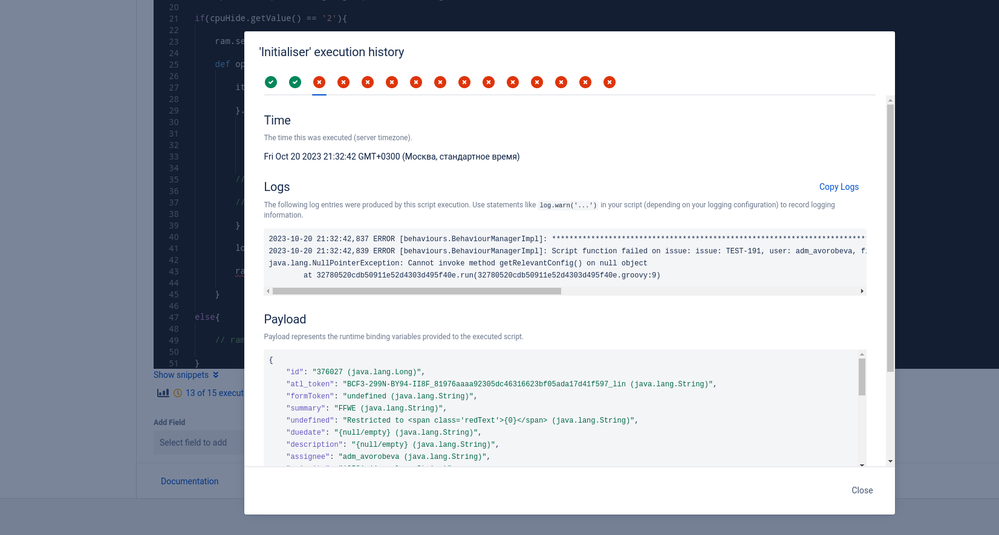Open the Documentation link

(x=189, y=482)
